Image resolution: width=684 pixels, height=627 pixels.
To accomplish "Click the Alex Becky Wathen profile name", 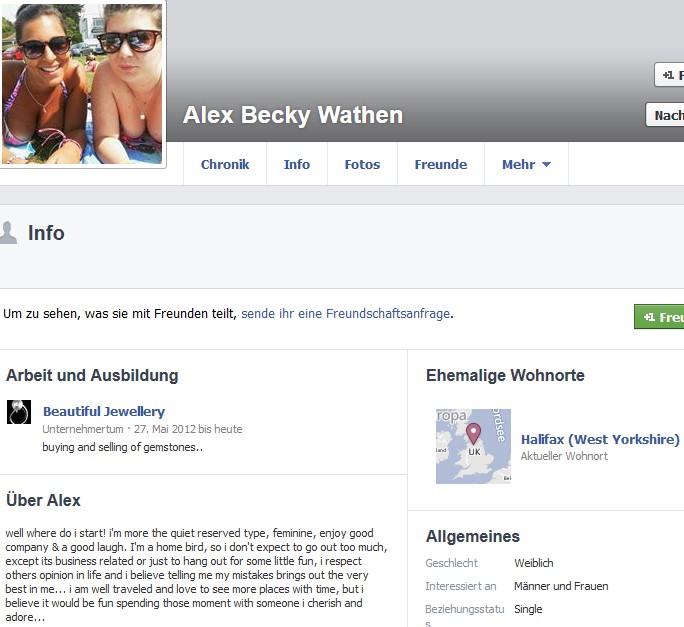I will 293,115.
